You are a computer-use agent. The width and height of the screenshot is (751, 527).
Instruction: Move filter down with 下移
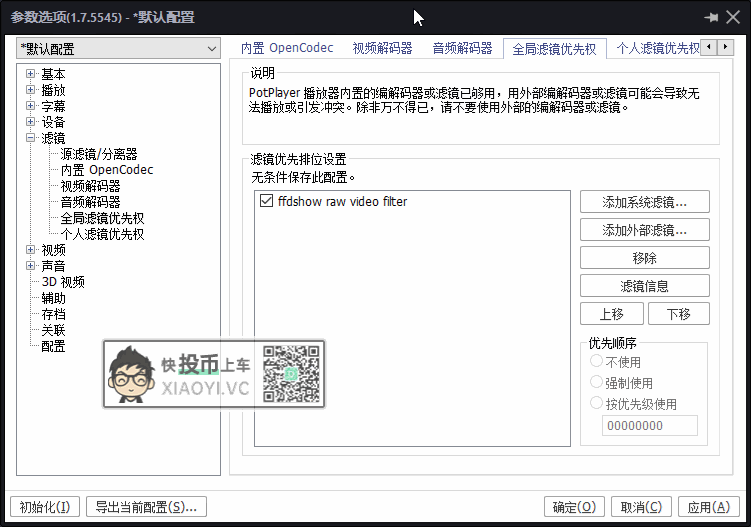click(679, 314)
